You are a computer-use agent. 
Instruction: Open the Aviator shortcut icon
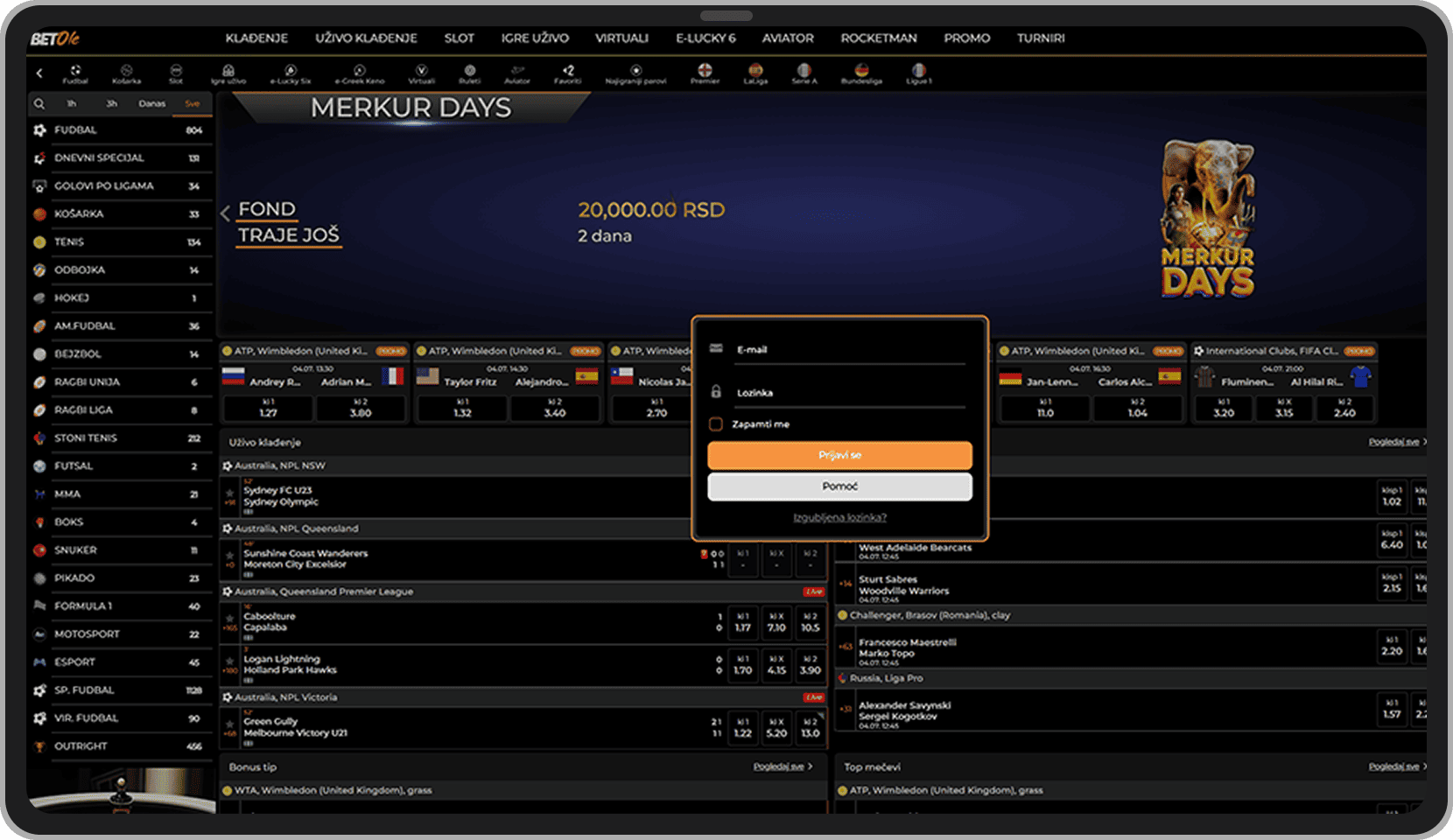coord(517,73)
